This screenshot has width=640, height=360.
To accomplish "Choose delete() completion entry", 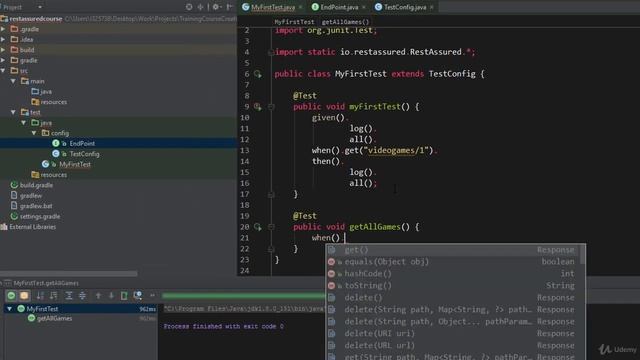I will (452, 298).
